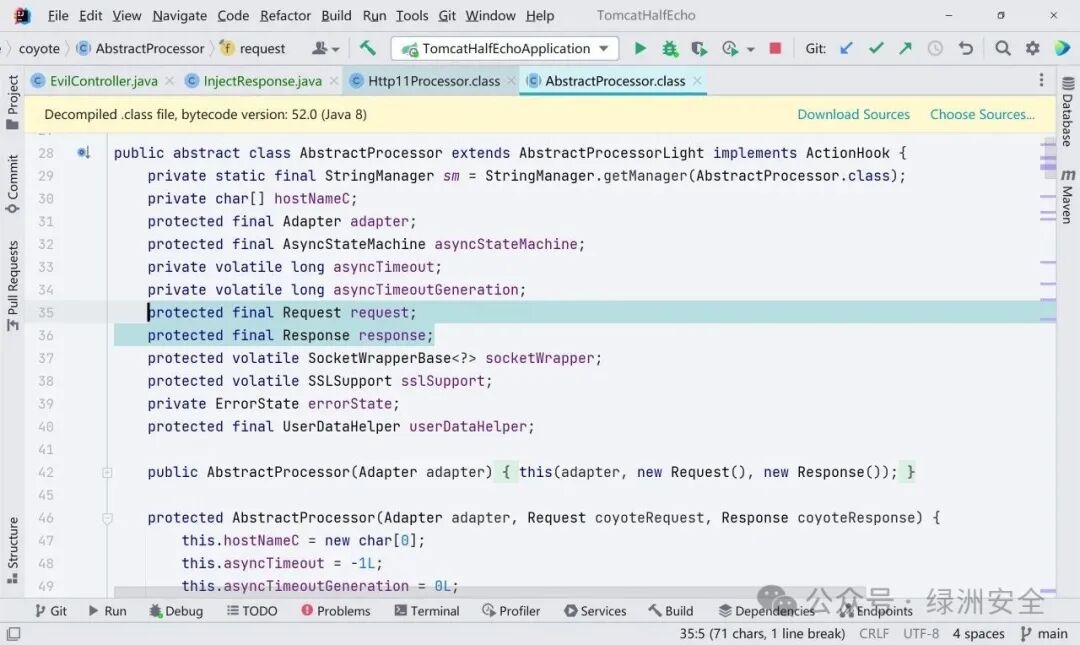Image resolution: width=1080 pixels, height=645 pixels.
Task: Click the Download Sources link
Action: [x=853, y=114]
